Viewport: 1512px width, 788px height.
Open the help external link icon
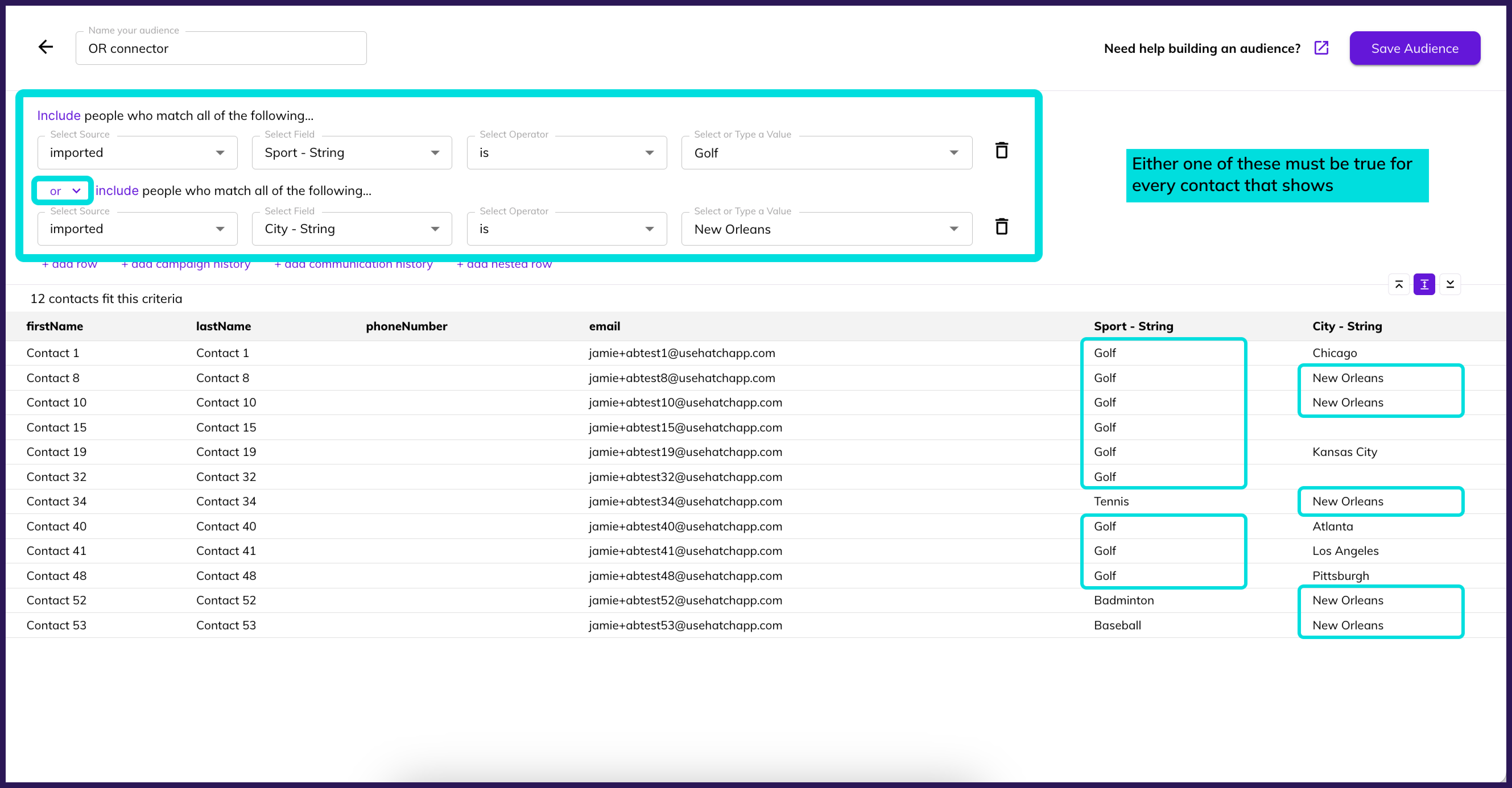click(1321, 48)
